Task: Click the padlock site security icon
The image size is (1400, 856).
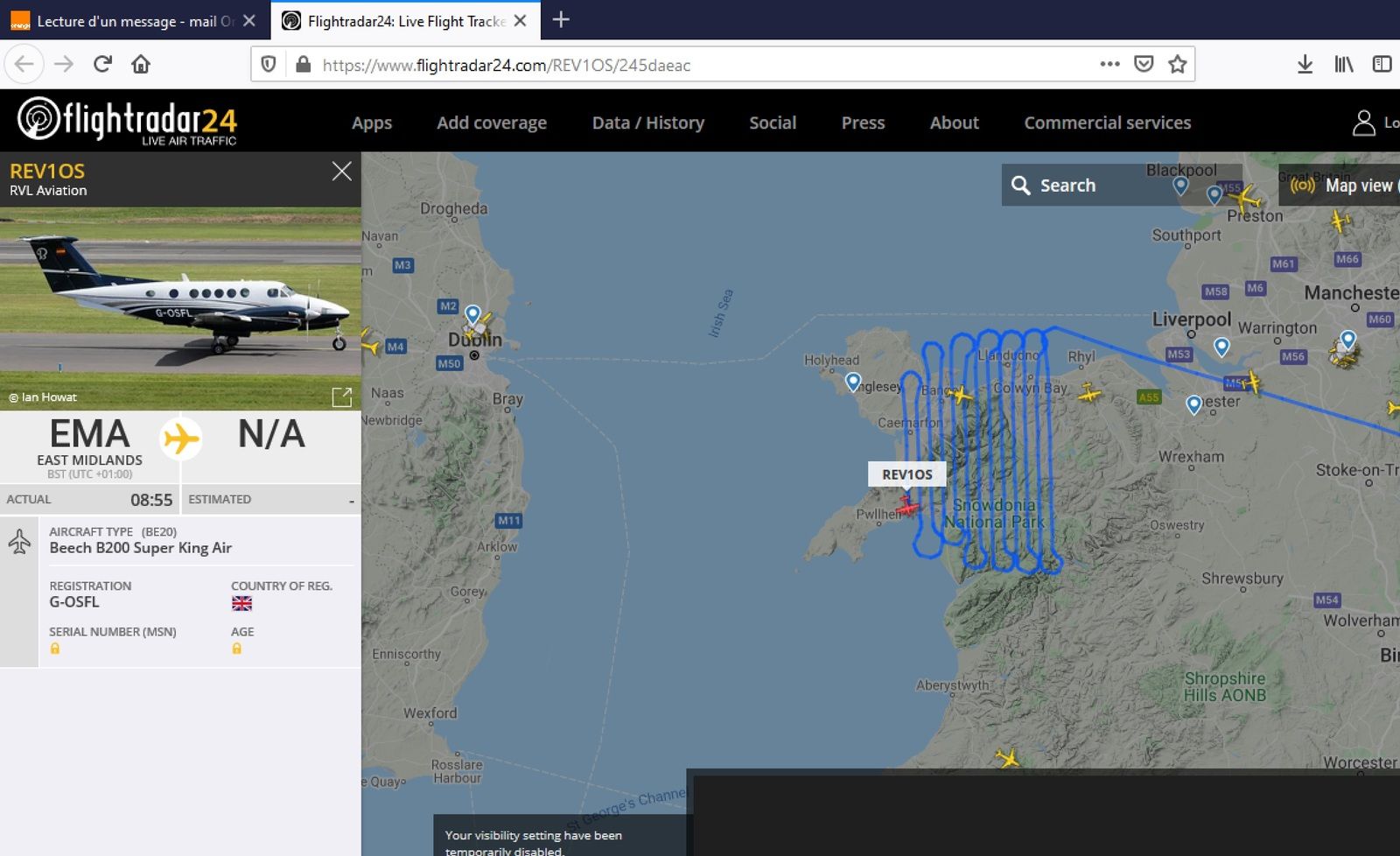Action: (x=303, y=64)
